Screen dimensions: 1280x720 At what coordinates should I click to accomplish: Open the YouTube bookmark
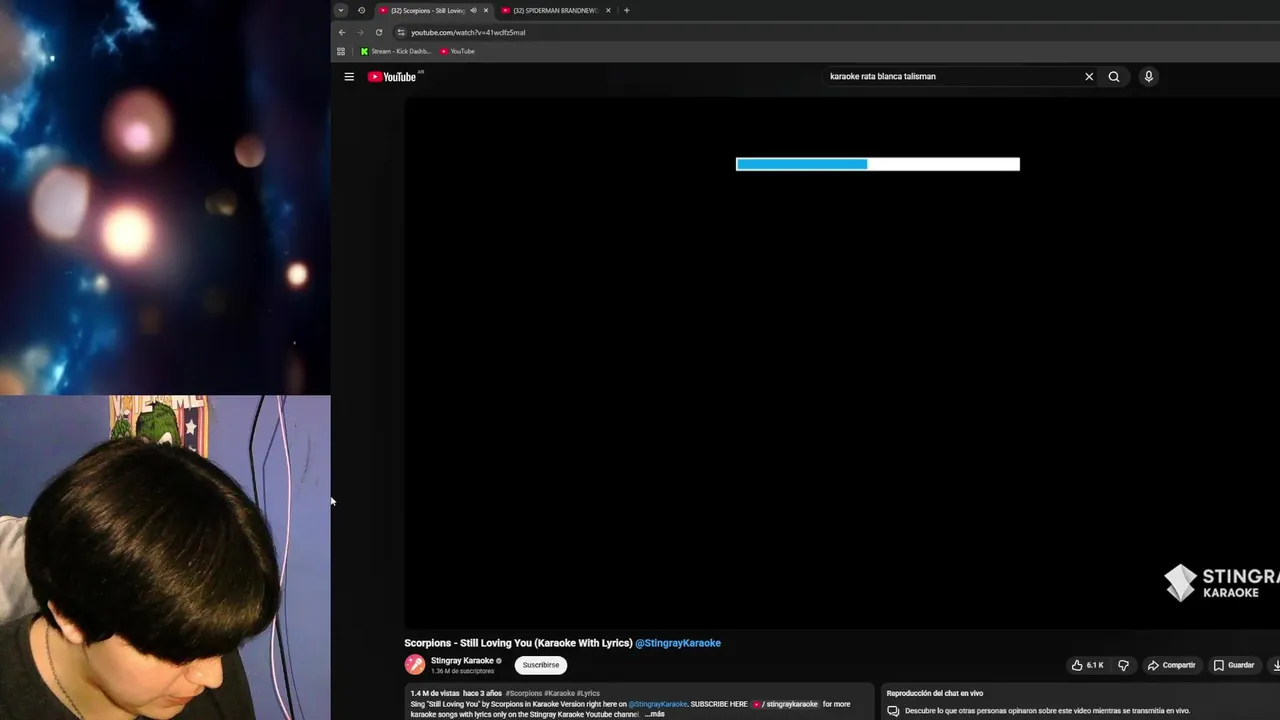pyautogui.click(x=458, y=51)
